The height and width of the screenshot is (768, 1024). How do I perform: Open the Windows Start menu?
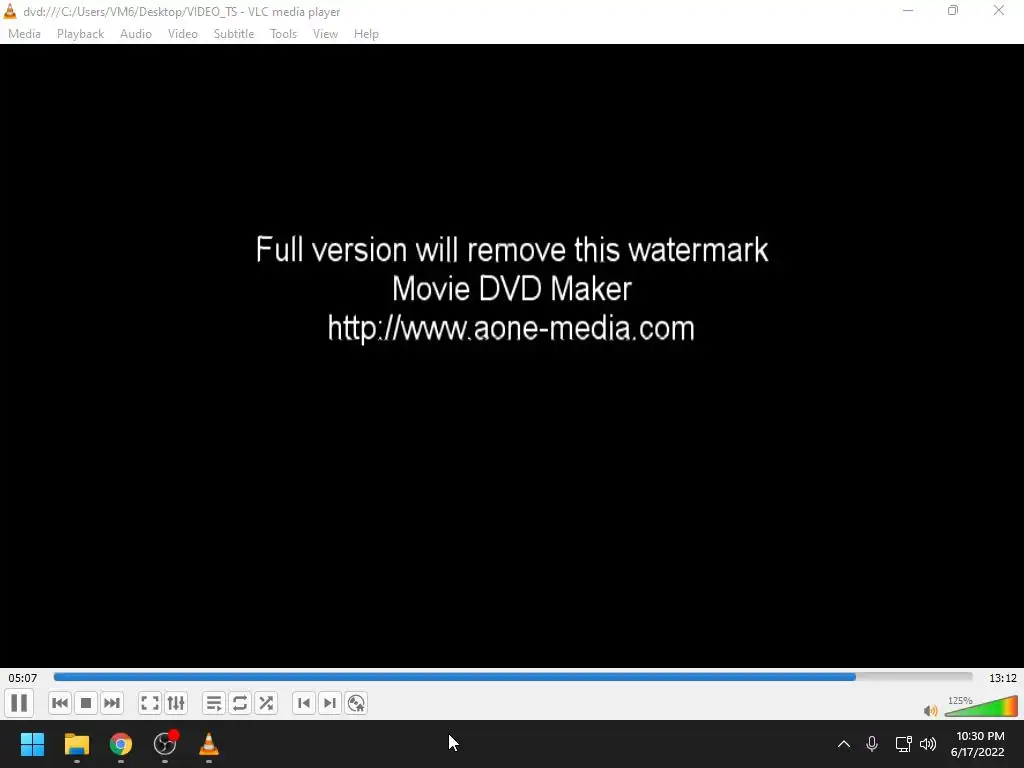(x=32, y=744)
